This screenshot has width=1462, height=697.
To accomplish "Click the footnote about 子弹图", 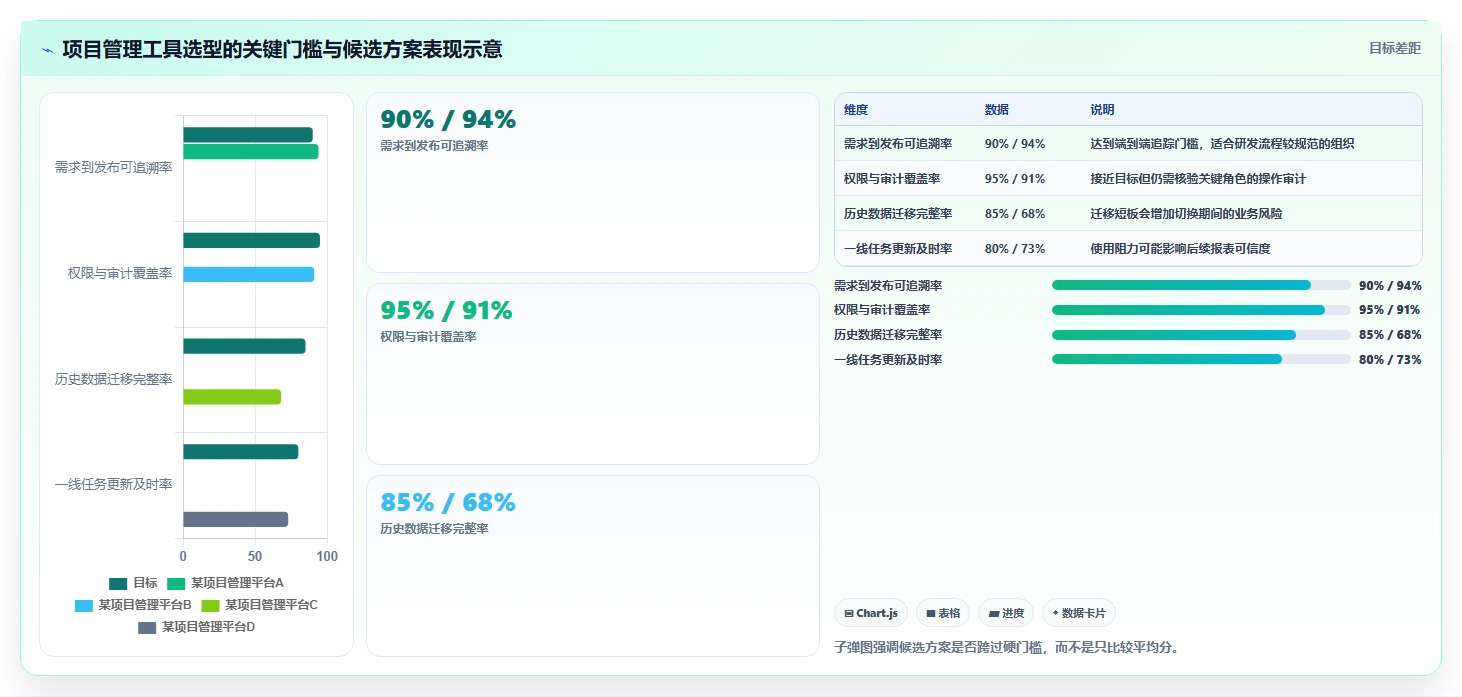I will 1009,647.
